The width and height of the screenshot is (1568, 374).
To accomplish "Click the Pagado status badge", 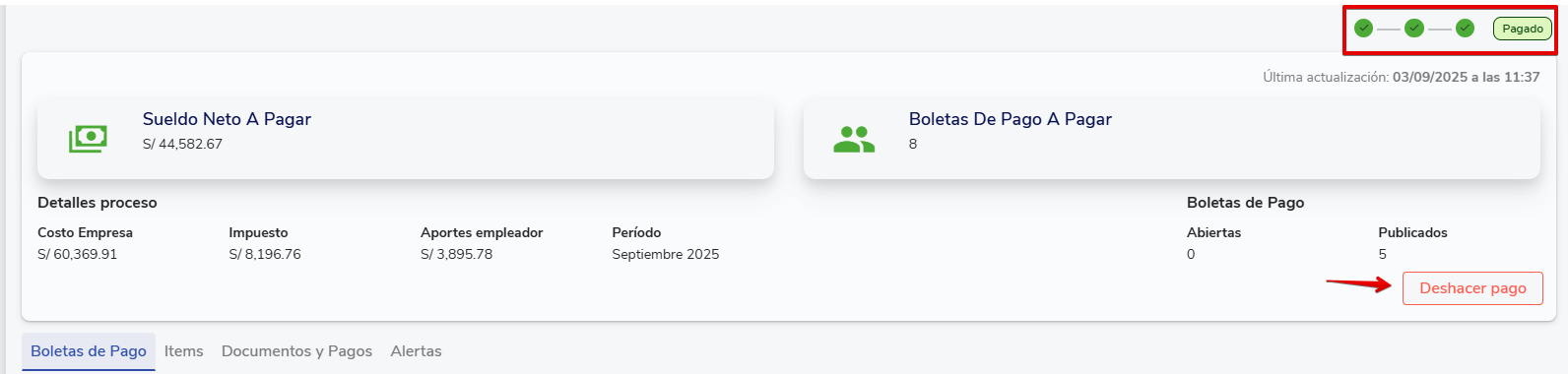I will (x=1523, y=29).
